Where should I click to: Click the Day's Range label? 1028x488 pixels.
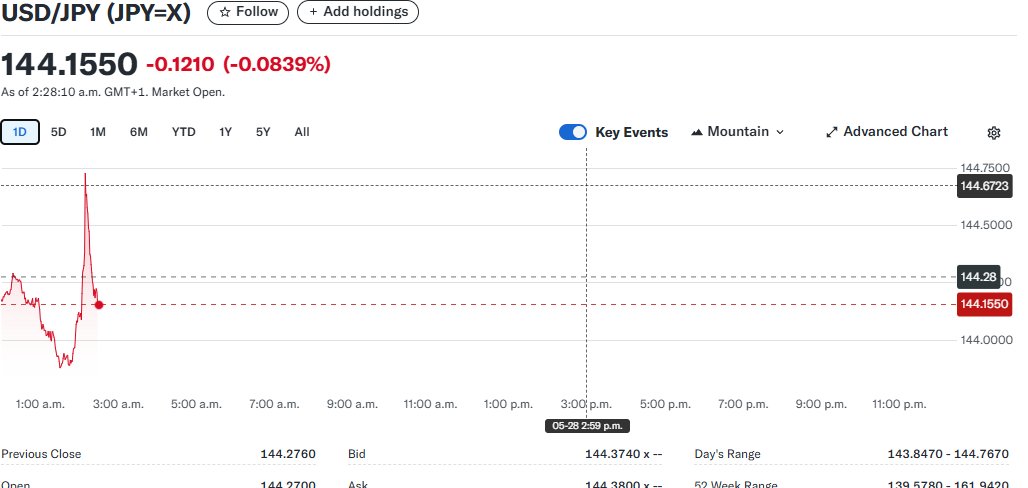click(728, 454)
